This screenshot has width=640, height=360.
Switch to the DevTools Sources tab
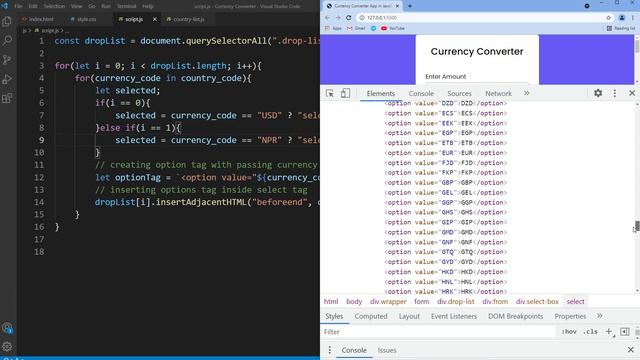pyautogui.click(x=459, y=93)
